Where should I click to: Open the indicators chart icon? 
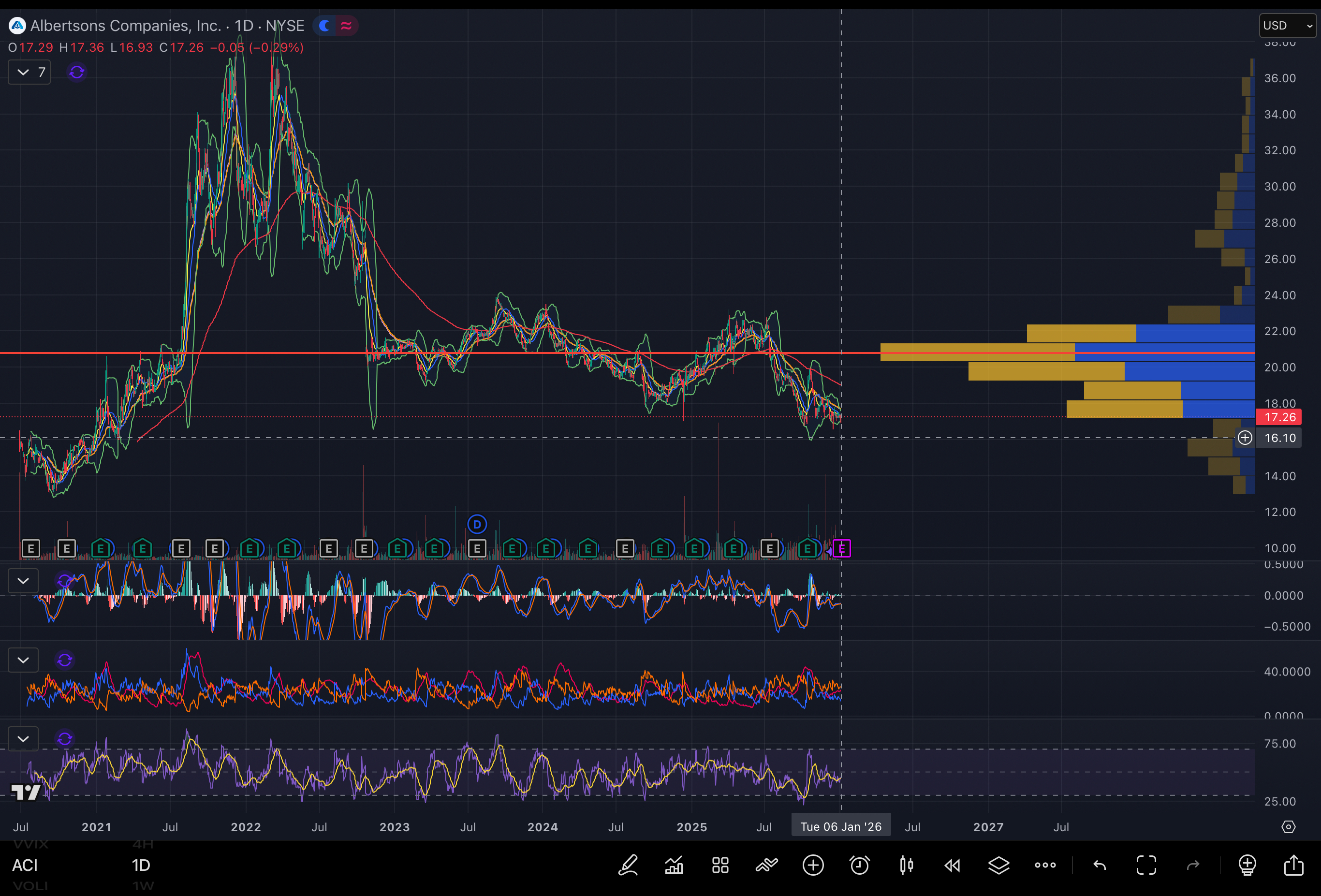674,866
